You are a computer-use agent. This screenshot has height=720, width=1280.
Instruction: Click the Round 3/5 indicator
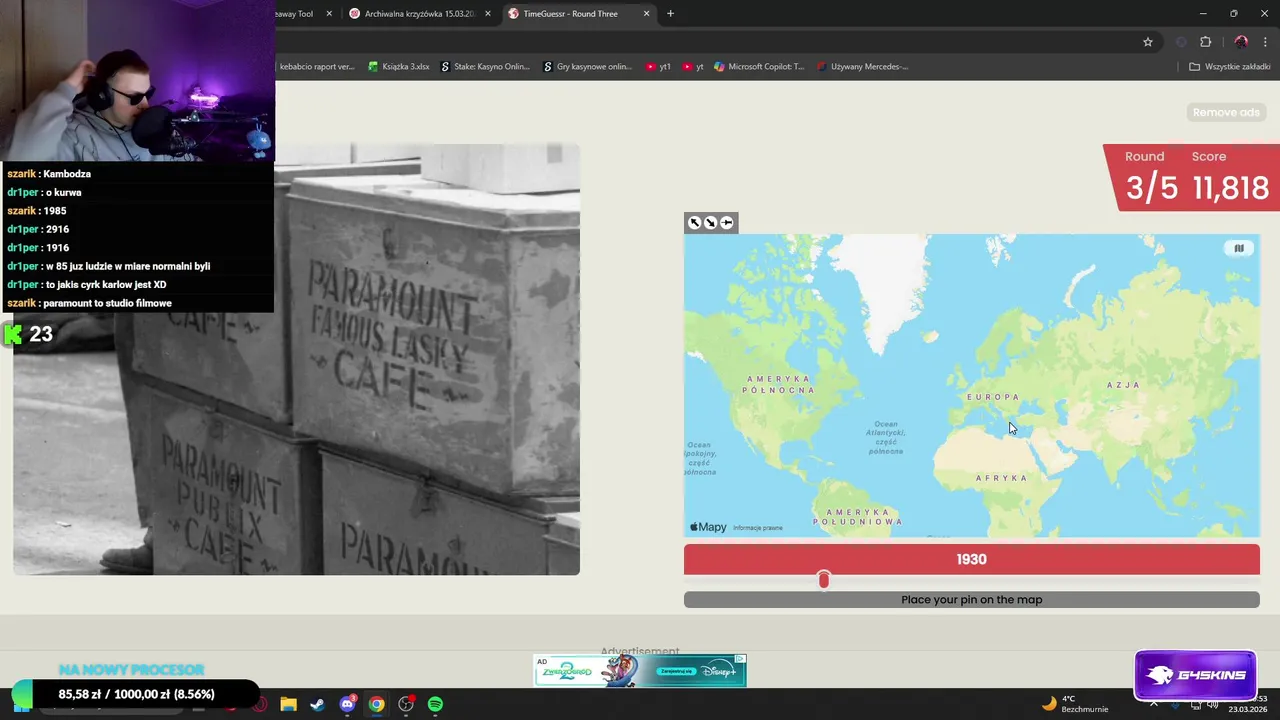[1151, 177]
